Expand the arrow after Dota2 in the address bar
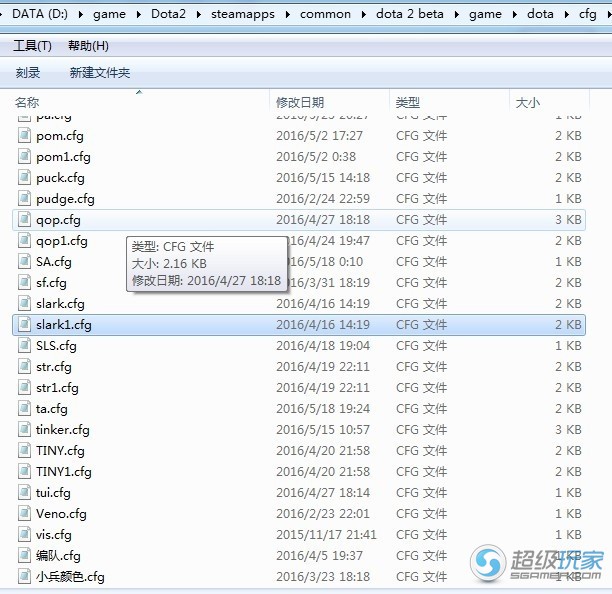The height and width of the screenshot is (594, 612). click(199, 15)
